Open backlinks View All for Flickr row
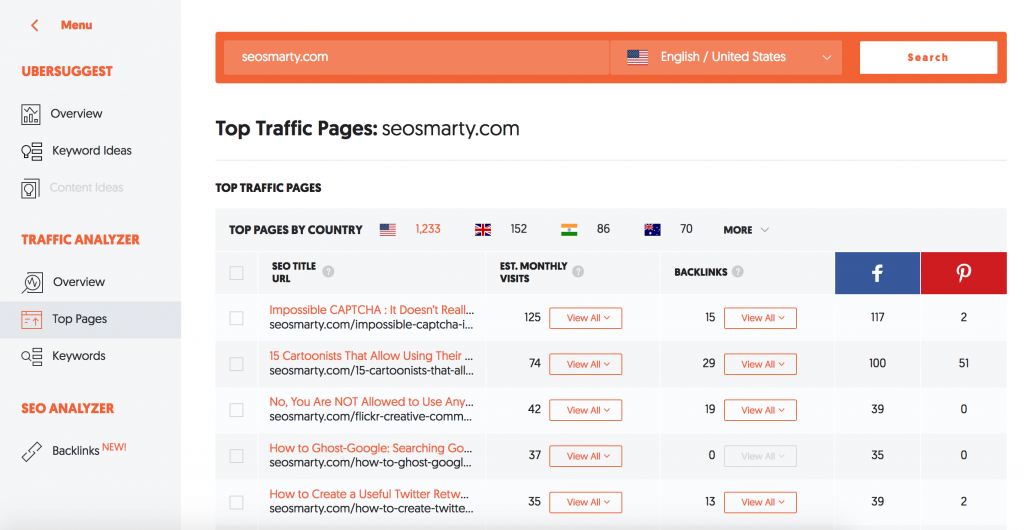Viewport: 1024px width, 530px height. click(x=760, y=410)
